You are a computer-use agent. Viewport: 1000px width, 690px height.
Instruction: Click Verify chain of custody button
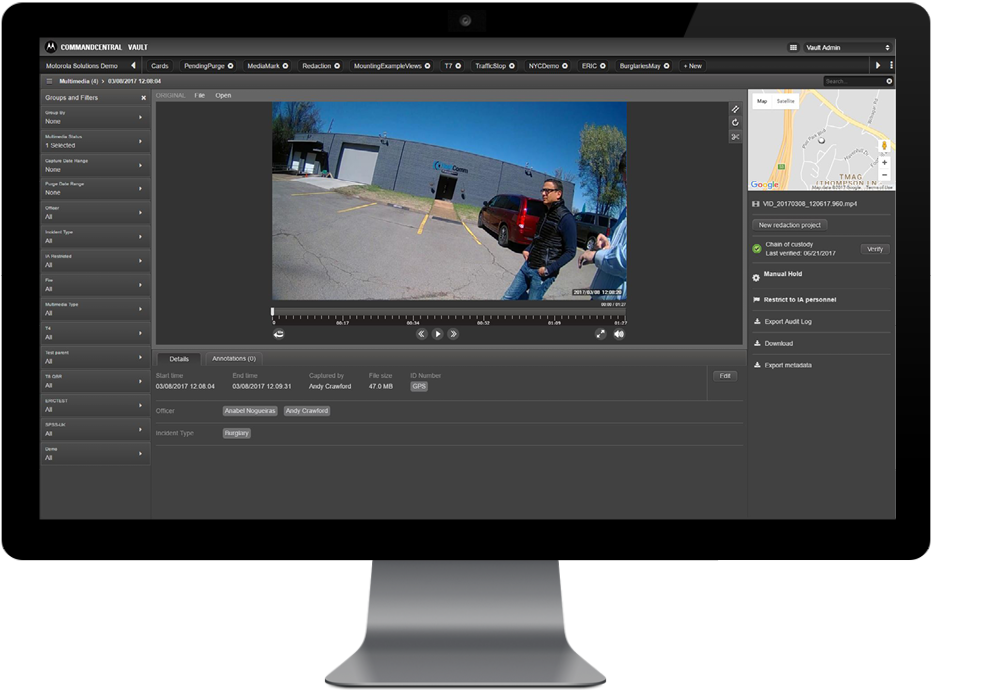[x=874, y=249]
